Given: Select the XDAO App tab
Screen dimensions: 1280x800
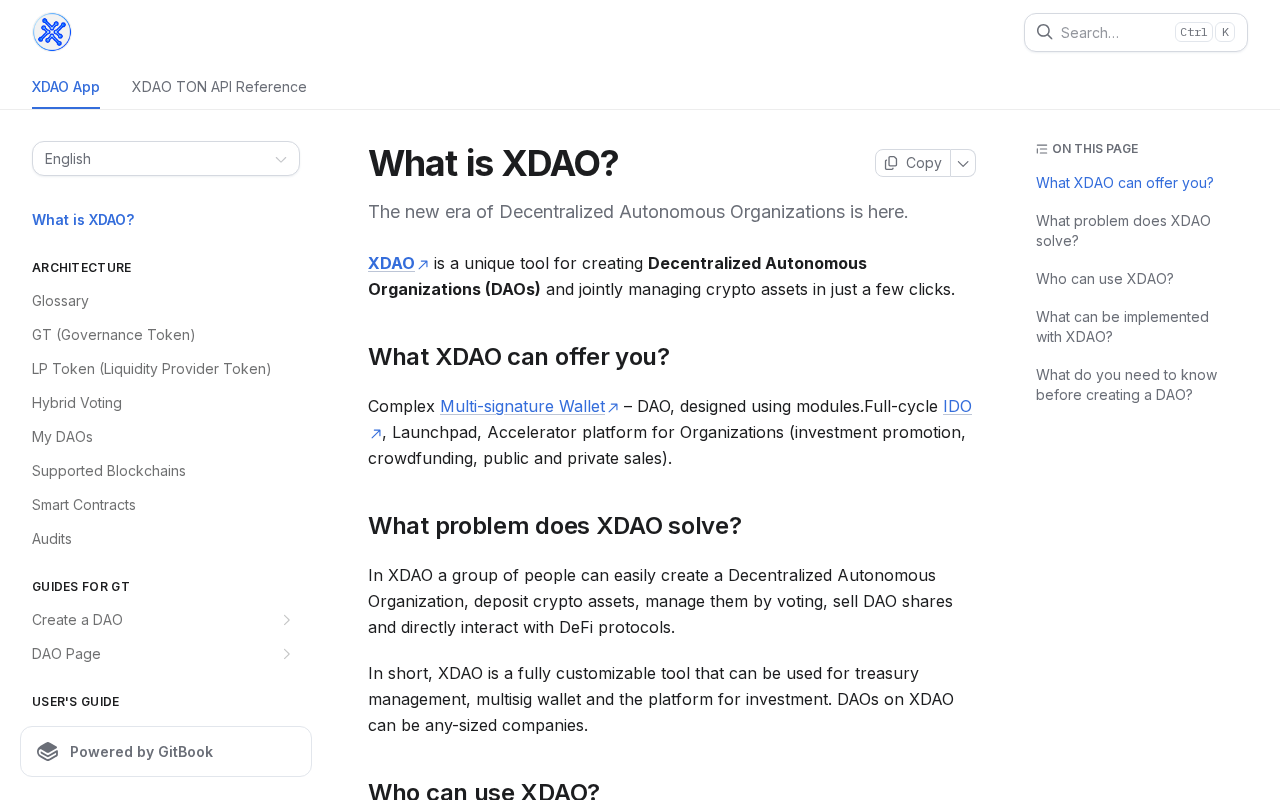Looking at the screenshot, I should coord(66,87).
